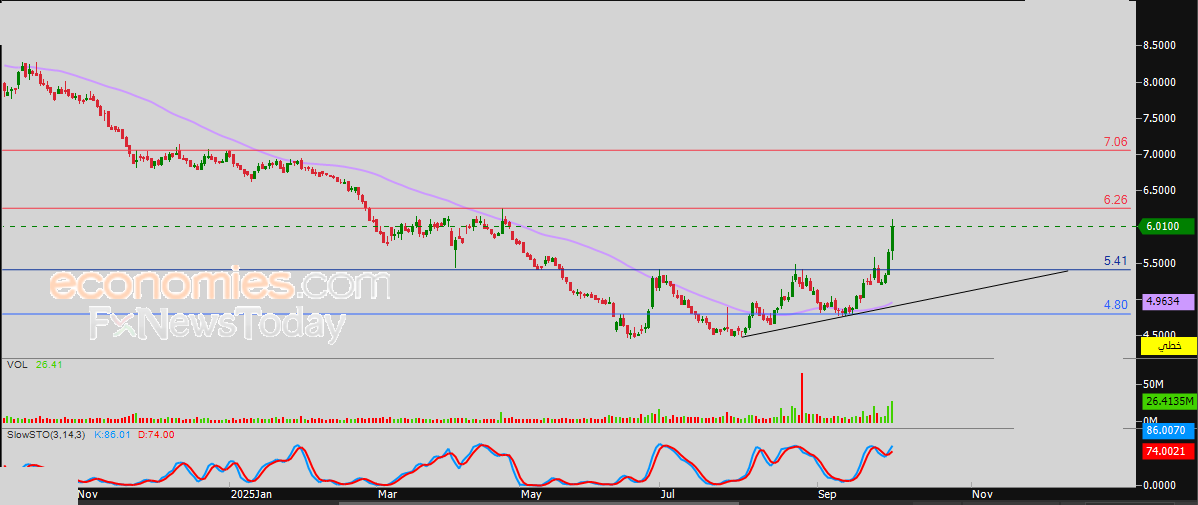Click the 7.06 resistance level label
The height and width of the screenshot is (505, 1198).
pos(1115,143)
